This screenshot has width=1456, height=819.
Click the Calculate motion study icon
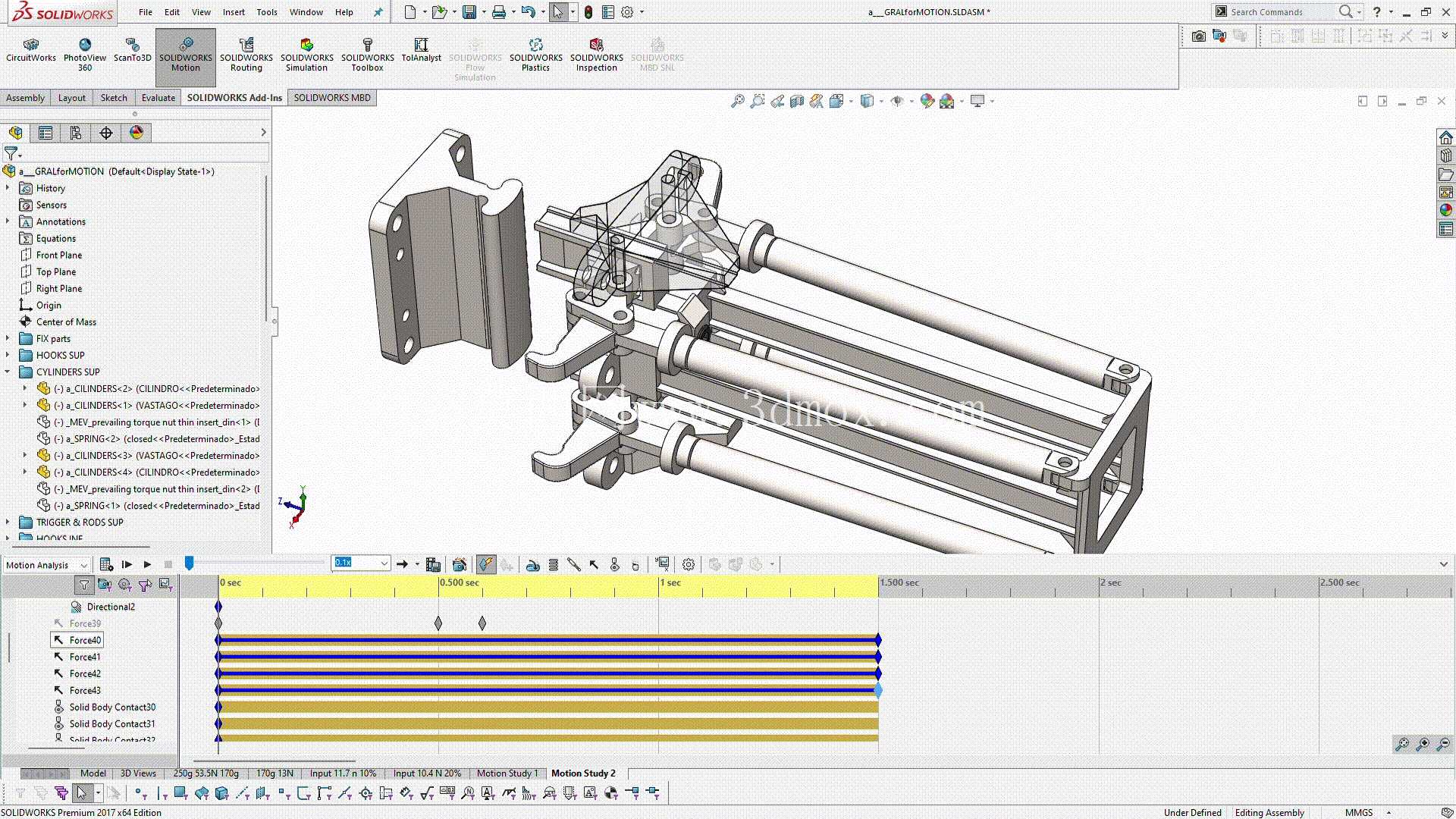(106, 564)
